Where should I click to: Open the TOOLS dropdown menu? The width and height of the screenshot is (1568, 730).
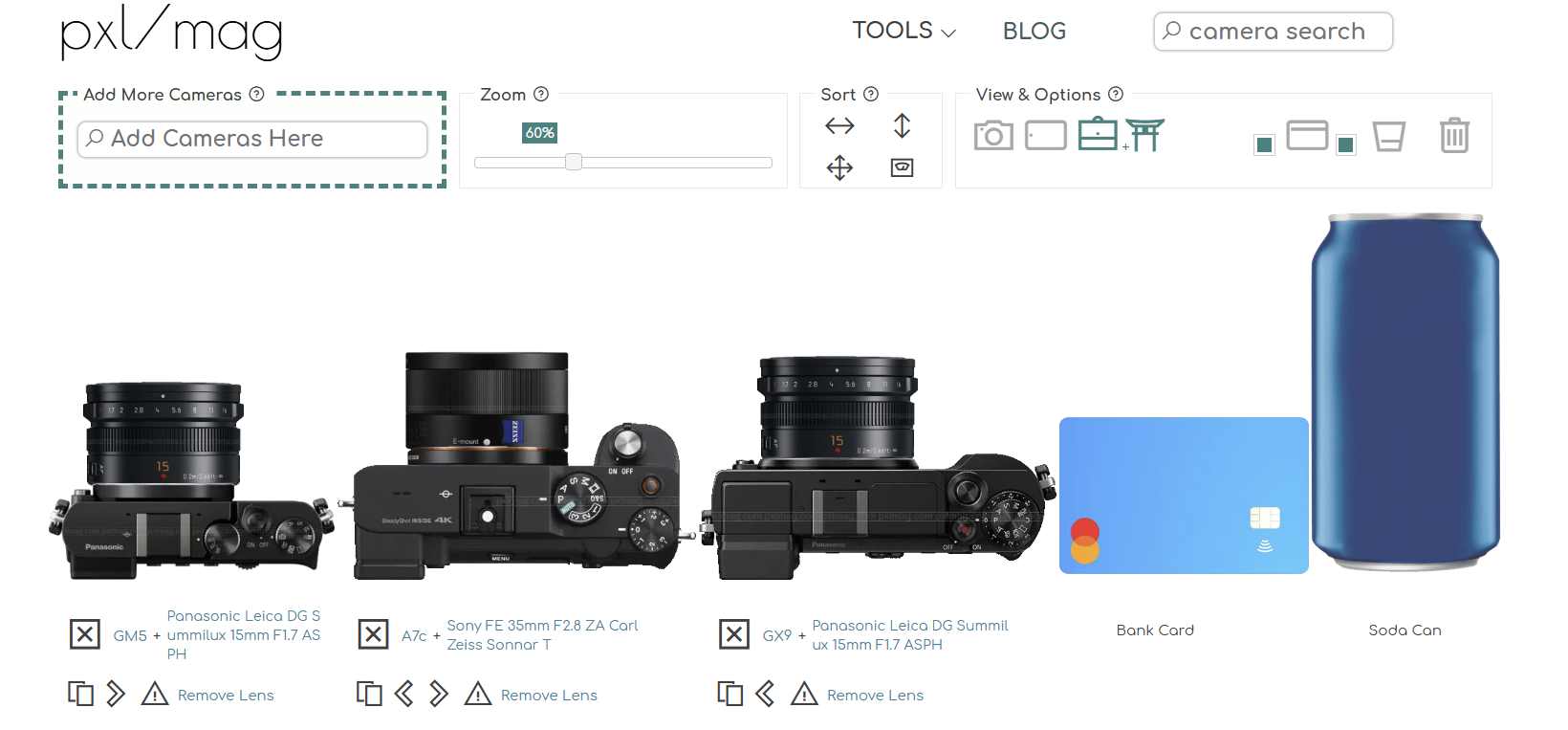pos(904,31)
